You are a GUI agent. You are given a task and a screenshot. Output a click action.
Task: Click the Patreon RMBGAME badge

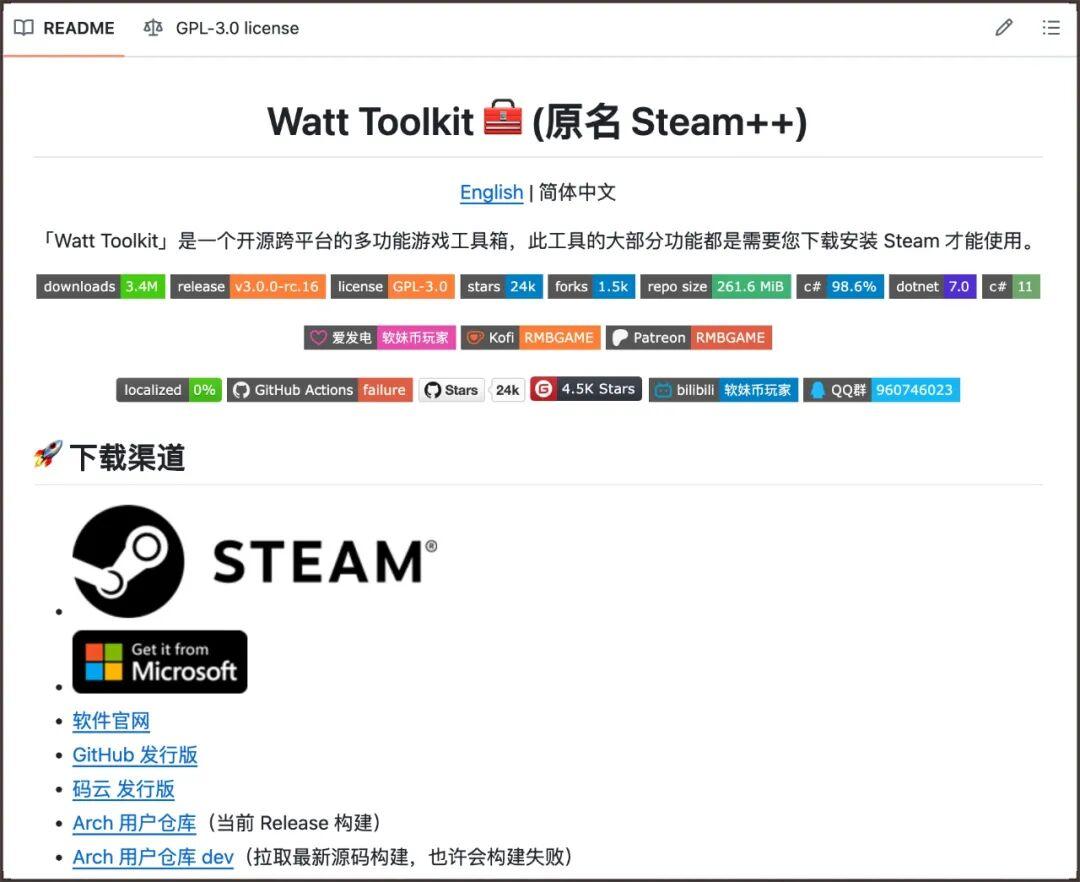point(689,338)
